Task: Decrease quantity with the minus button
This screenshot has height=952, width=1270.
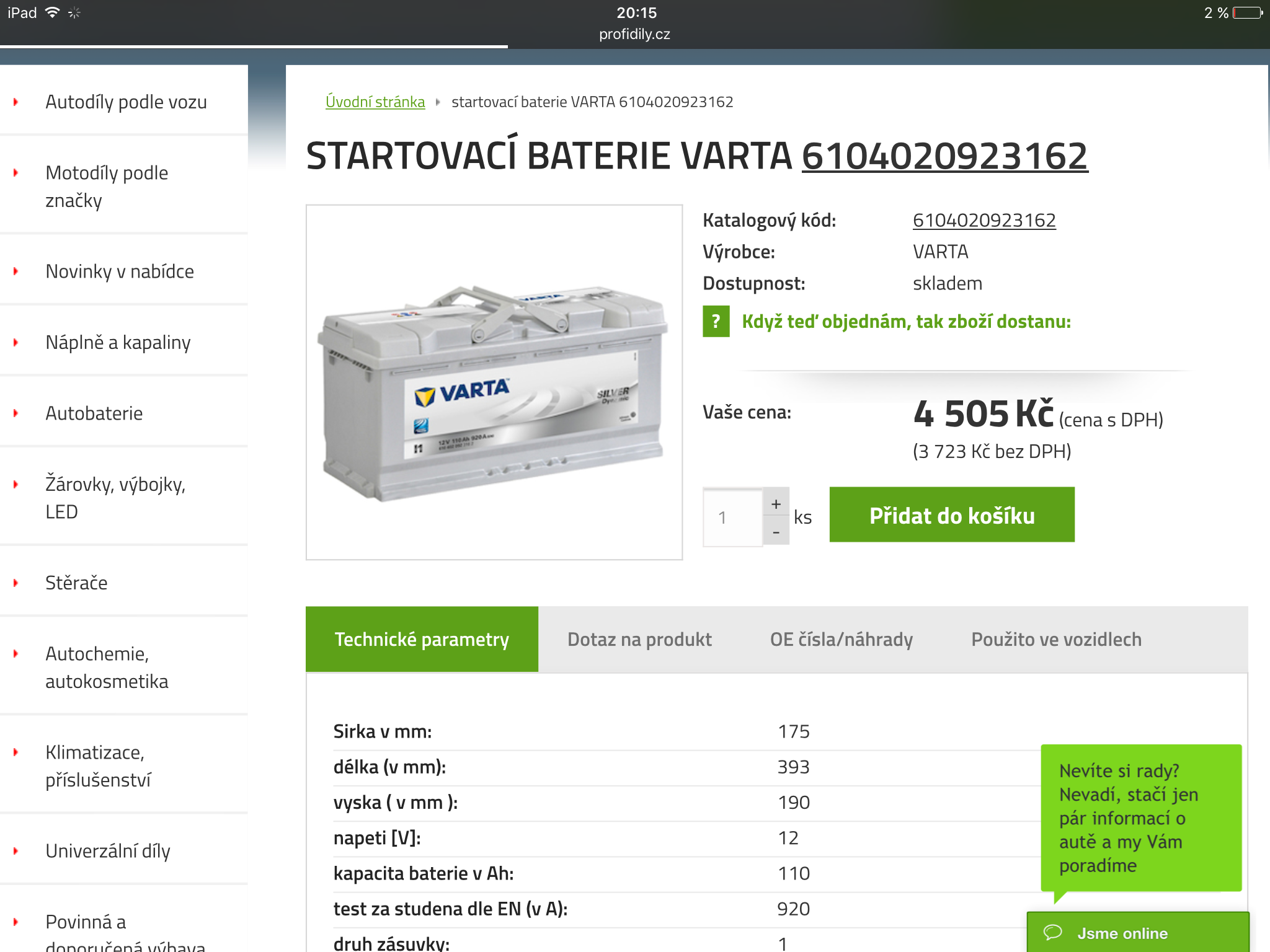Action: click(776, 532)
